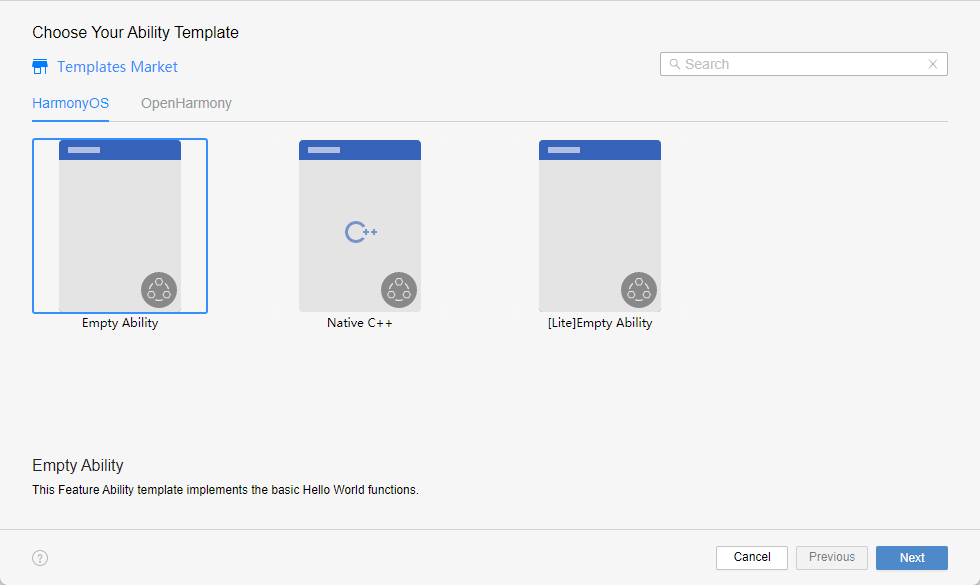The width and height of the screenshot is (980, 585).
Task: Focus the Search input field
Action: 804,64
